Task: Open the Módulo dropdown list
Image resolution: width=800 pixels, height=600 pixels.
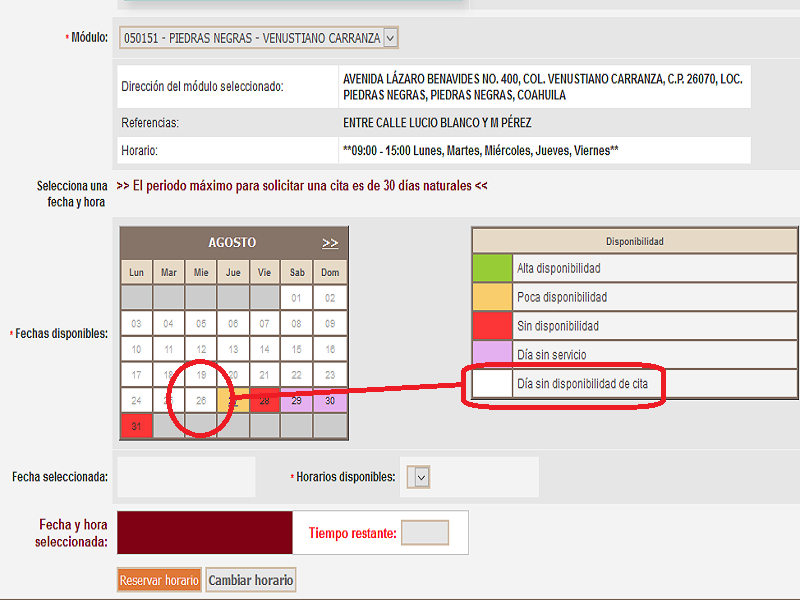Action: point(390,38)
